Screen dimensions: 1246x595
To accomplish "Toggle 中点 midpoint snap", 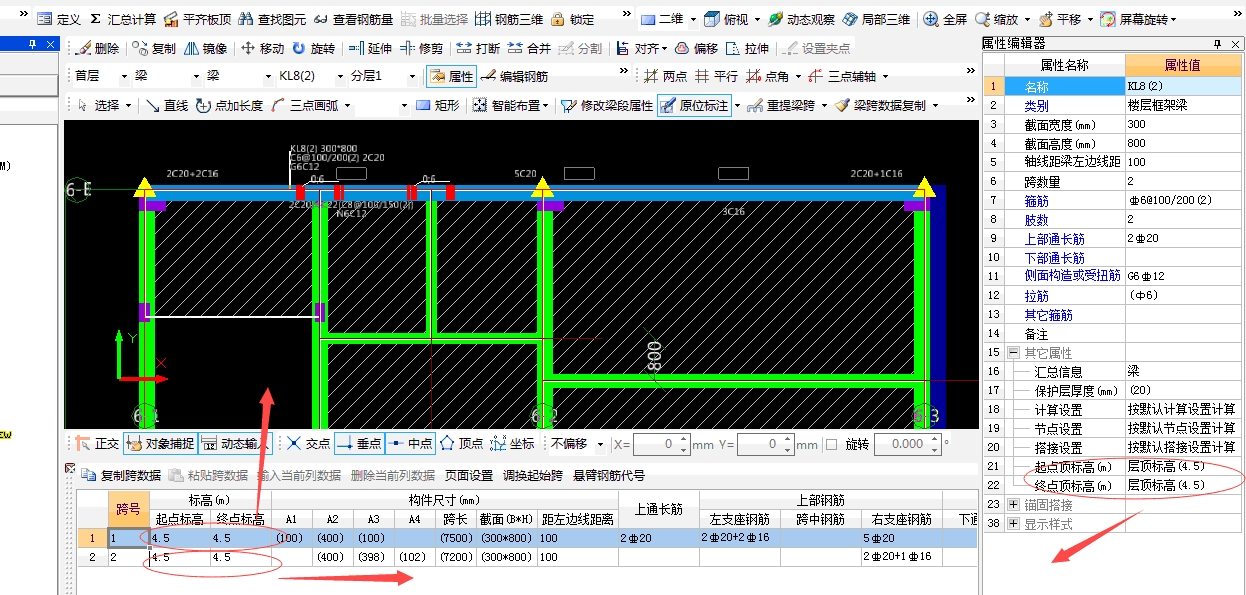I will pyautogui.click(x=409, y=443).
